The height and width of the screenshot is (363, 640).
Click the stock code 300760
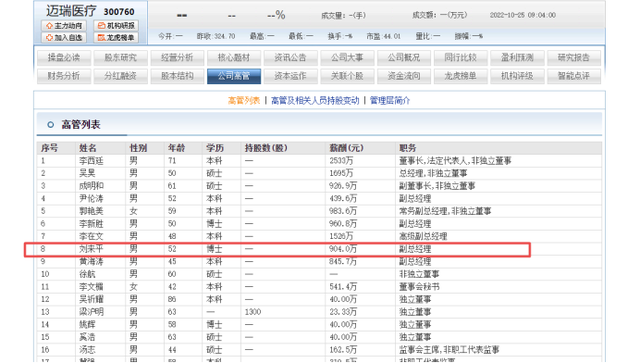click(119, 12)
